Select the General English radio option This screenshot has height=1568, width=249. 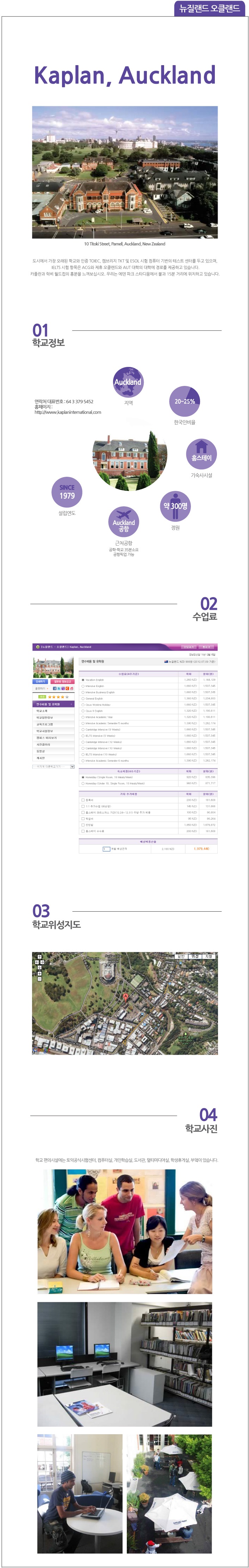83,698
